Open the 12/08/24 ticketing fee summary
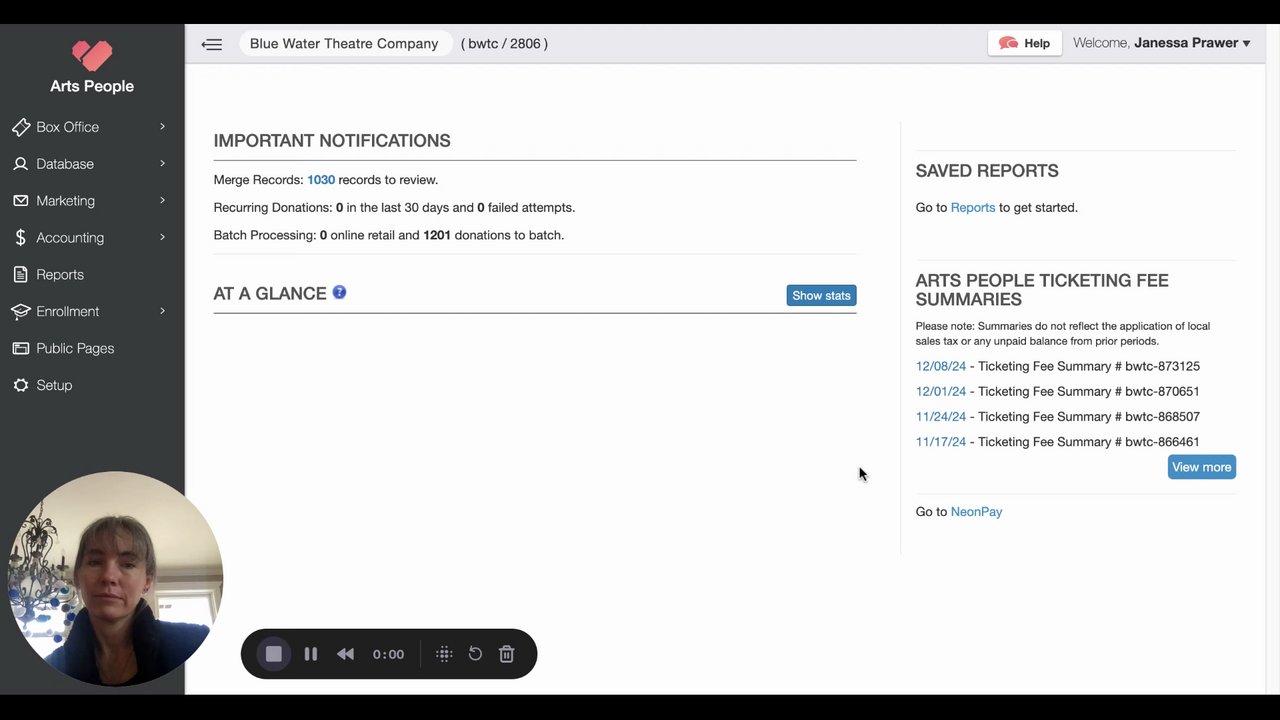 941,366
